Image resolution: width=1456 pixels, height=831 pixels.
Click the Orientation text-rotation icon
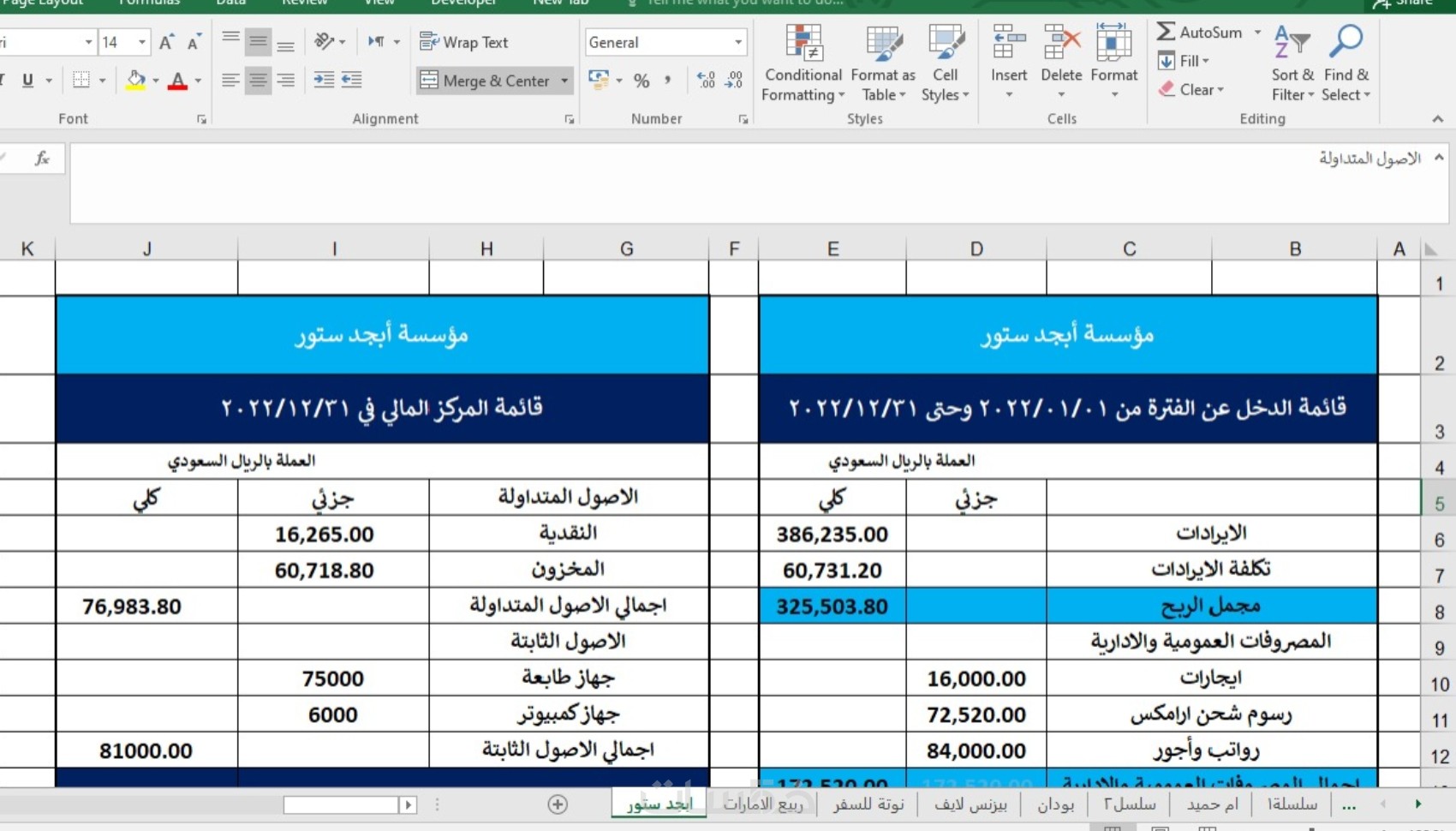pos(324,41)
